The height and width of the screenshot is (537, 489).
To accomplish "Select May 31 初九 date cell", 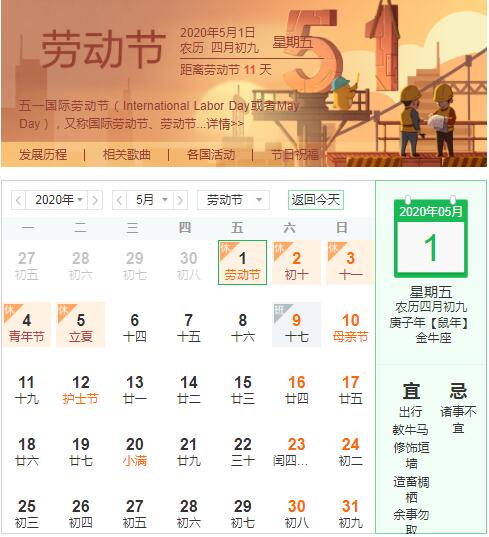I will (x=350, y=511).
